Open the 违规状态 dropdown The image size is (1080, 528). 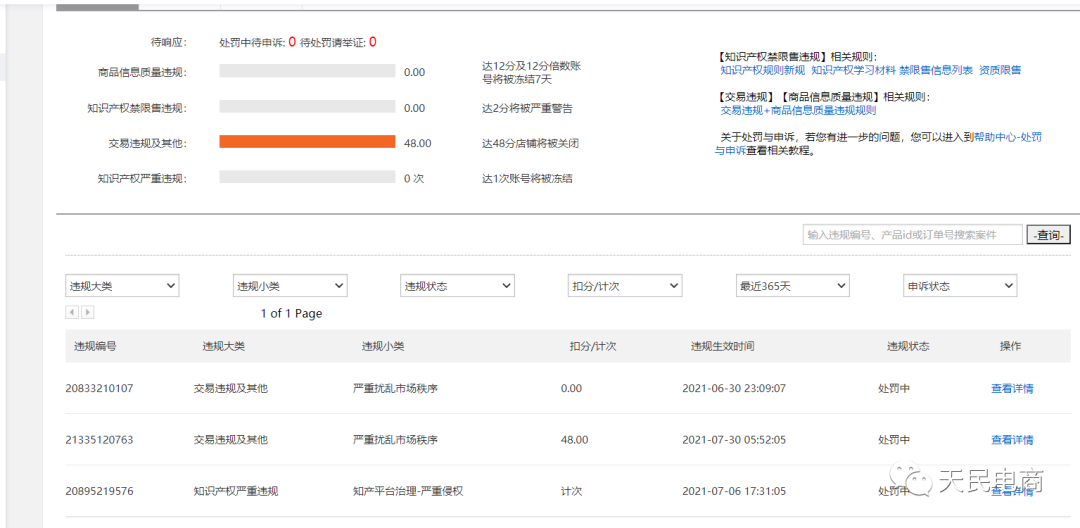coord(457,286)
